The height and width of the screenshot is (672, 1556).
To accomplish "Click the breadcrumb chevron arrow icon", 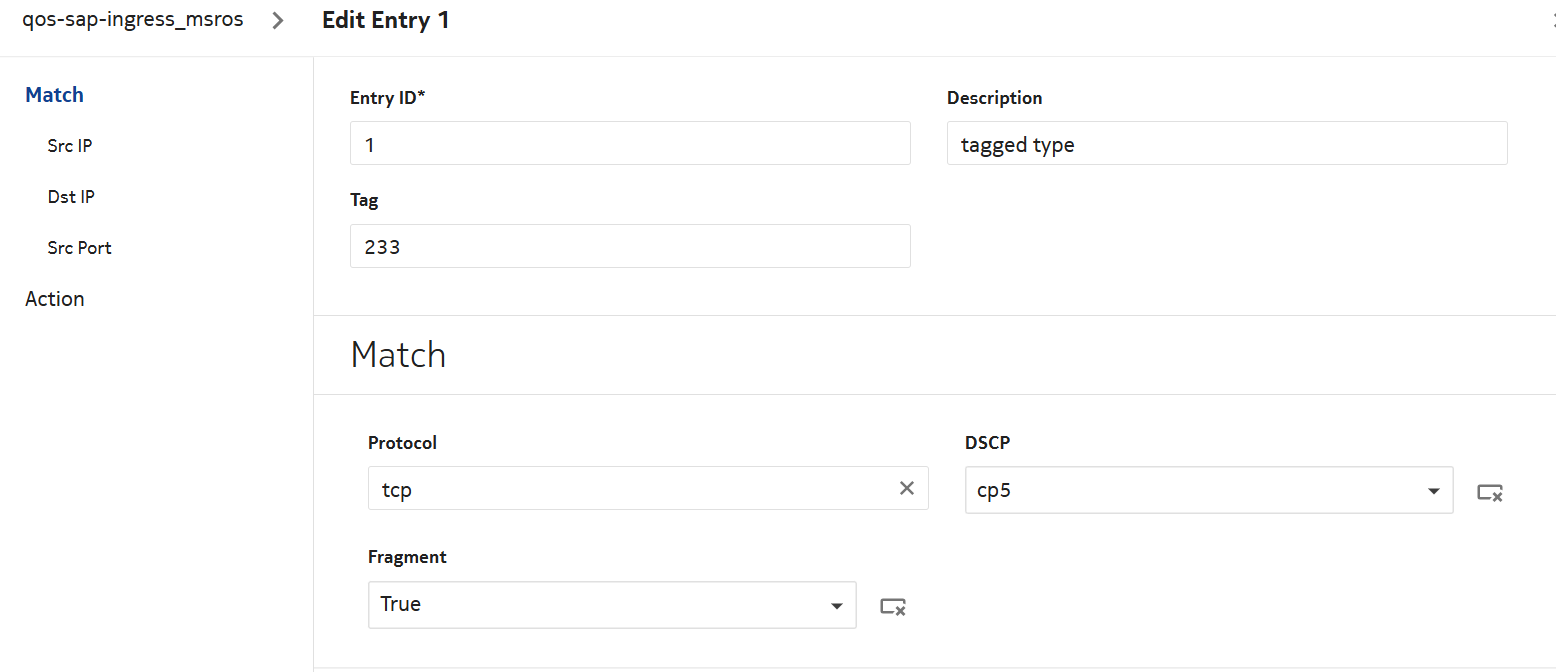I will [278, 21].
